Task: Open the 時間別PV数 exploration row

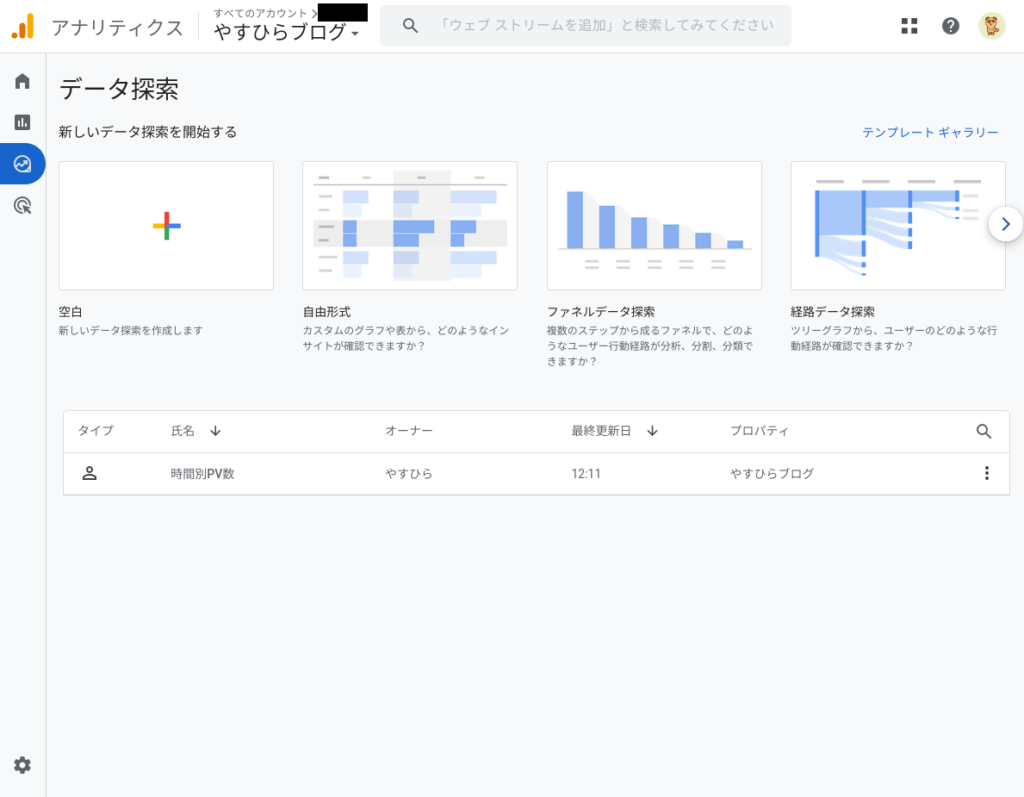Action: [203, 473]
